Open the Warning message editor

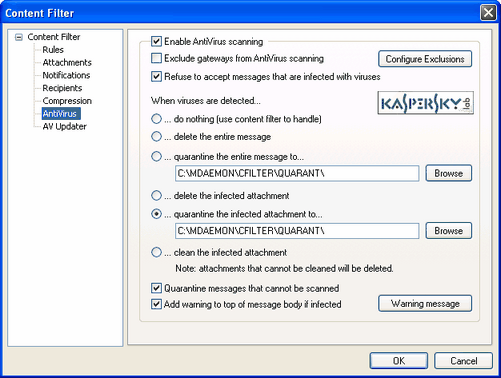pos(425,304)
